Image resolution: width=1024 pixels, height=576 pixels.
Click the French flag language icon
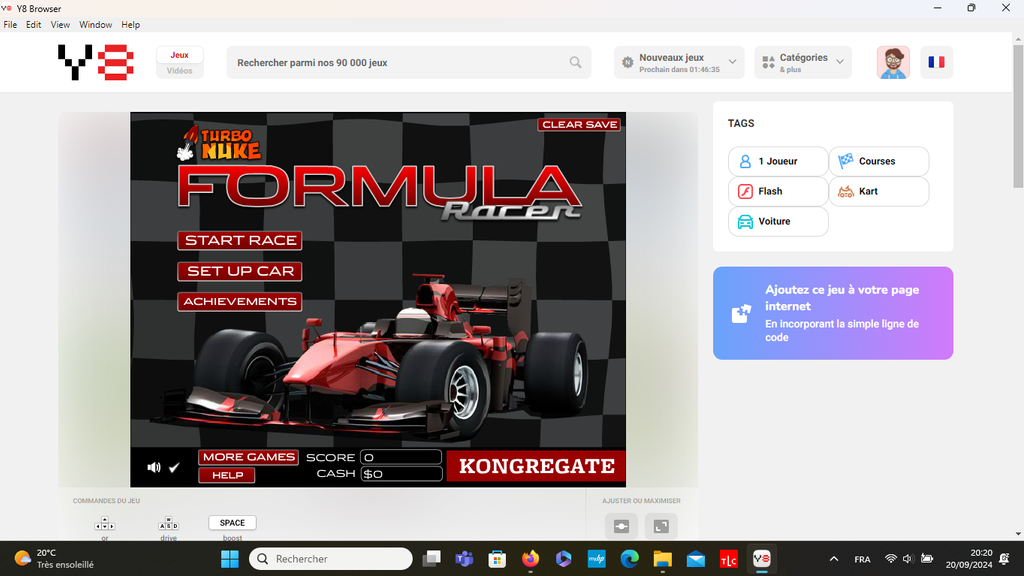[x=936, y=62]
